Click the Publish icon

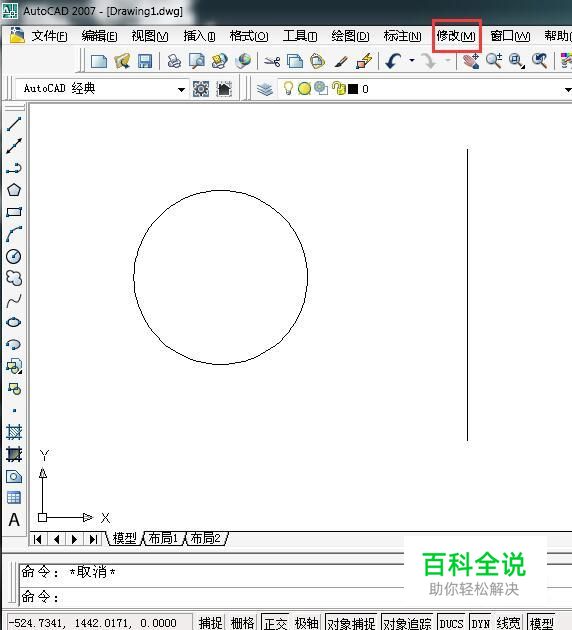click(220, 61)
